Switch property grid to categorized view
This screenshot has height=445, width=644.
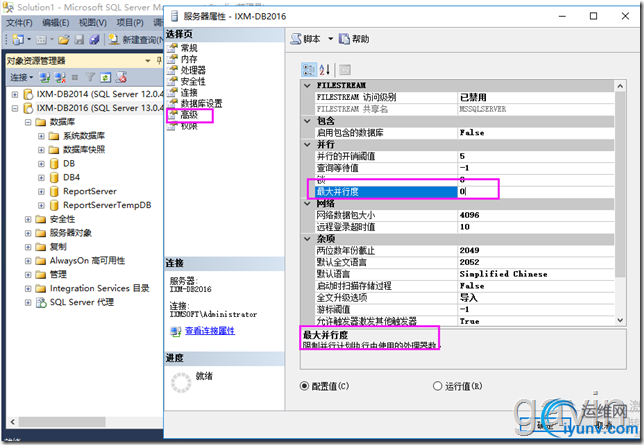(309, 70)
